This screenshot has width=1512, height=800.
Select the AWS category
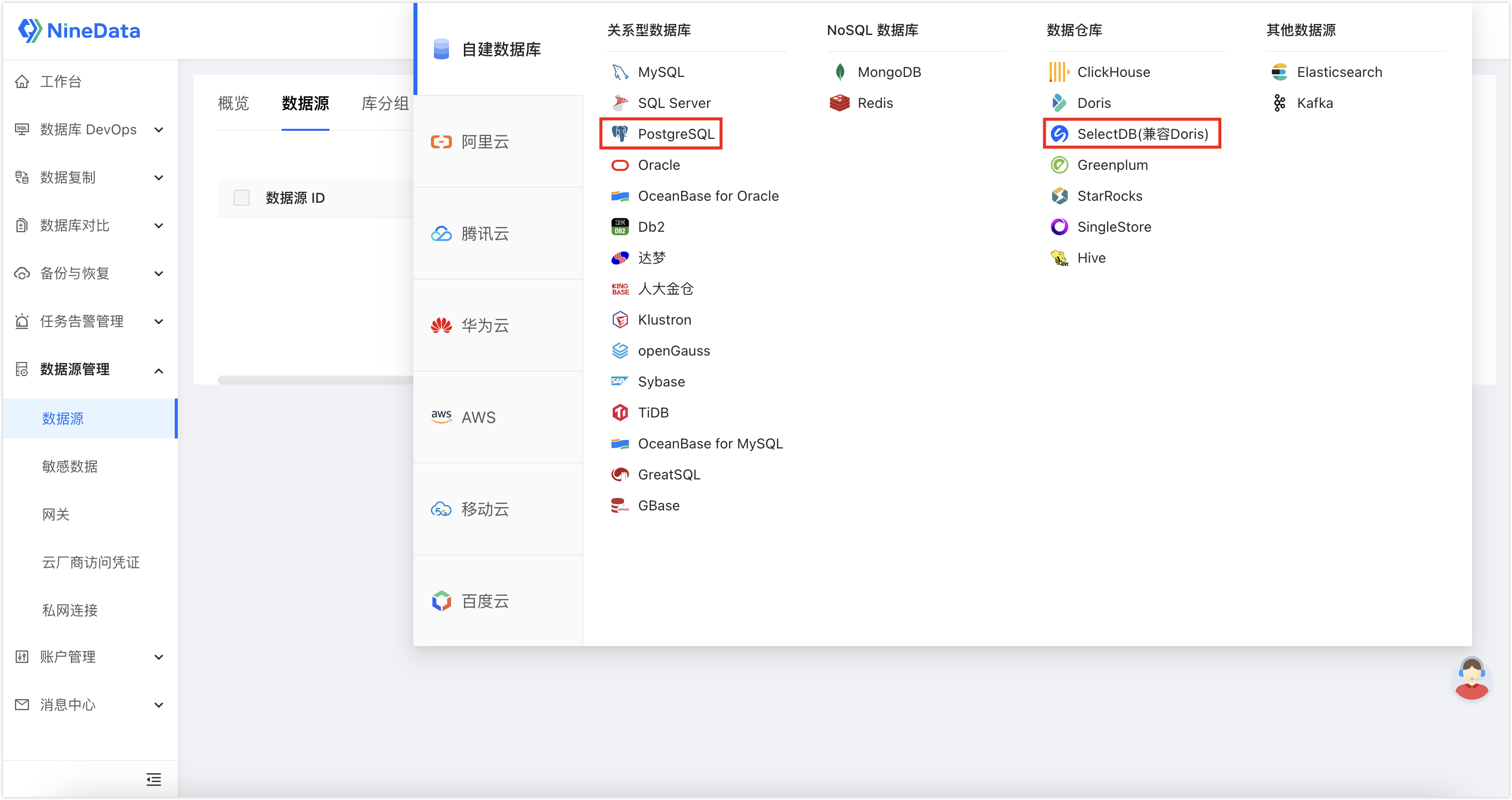pos(498,417)
